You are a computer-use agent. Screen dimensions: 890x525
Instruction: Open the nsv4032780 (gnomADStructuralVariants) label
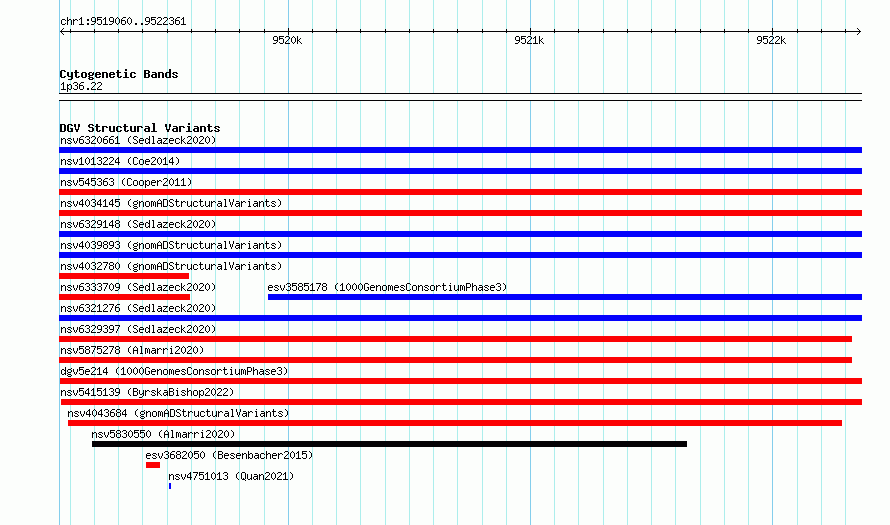[x=171, y=266]
